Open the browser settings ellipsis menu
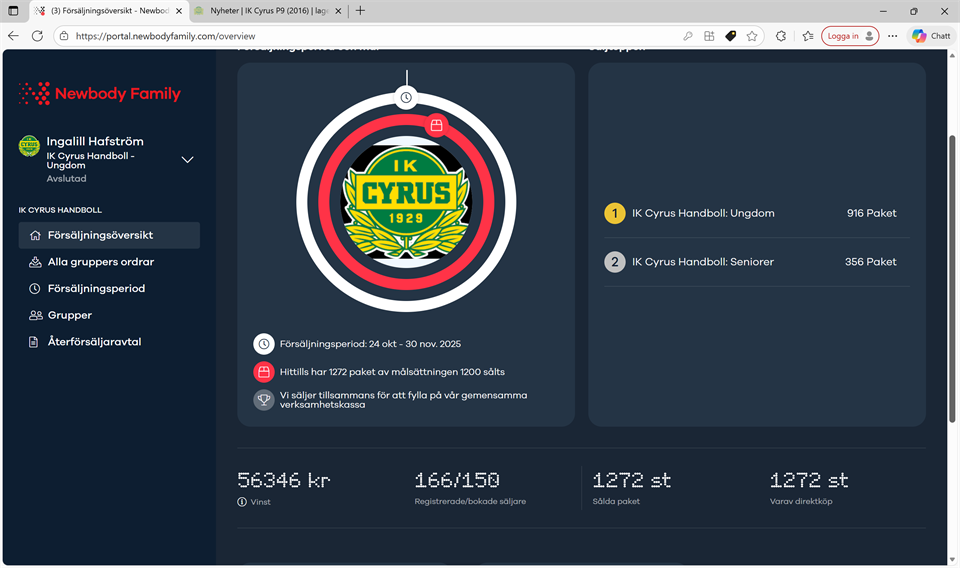This screenshot has height=568, width=960. coord(893,36)
